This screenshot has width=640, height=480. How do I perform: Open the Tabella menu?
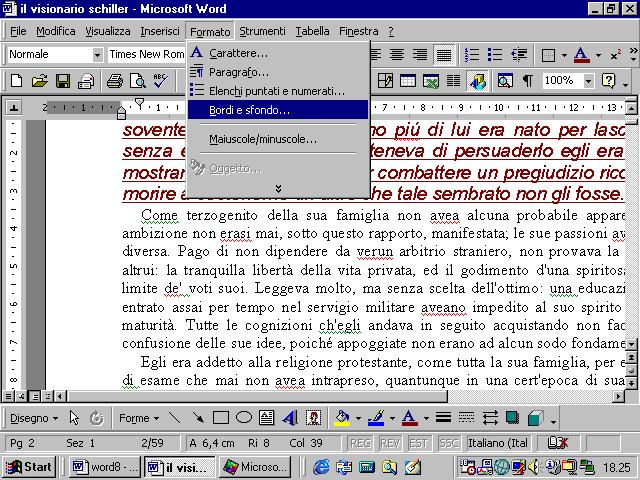click(312, 31)
